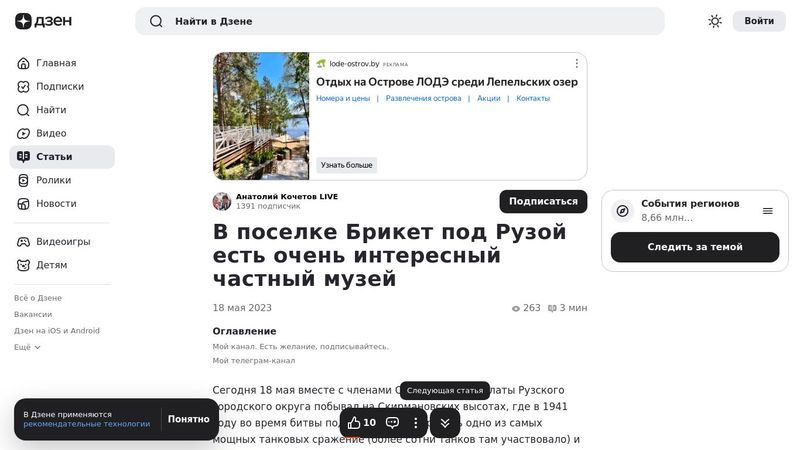Click the Войти login button

[x=759, y=21]
